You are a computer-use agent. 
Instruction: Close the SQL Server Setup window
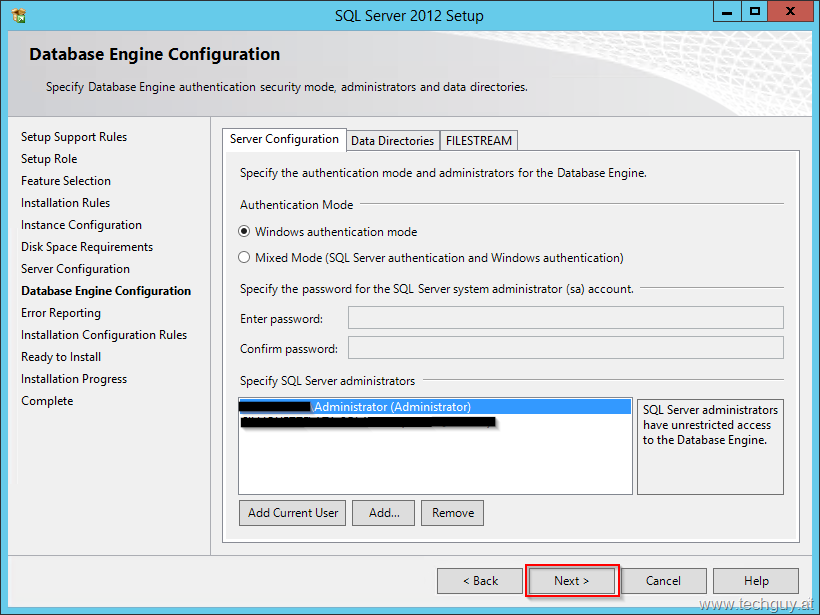[x=790, y=12]
